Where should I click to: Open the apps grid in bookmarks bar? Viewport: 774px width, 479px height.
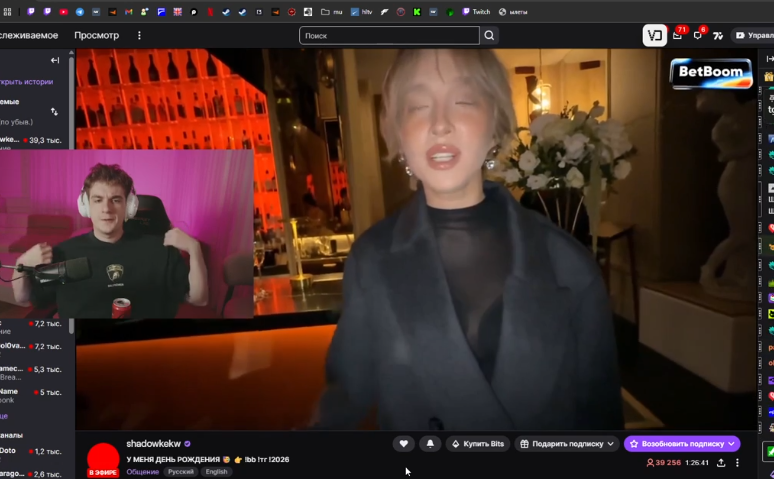click(x=7, y=12)
